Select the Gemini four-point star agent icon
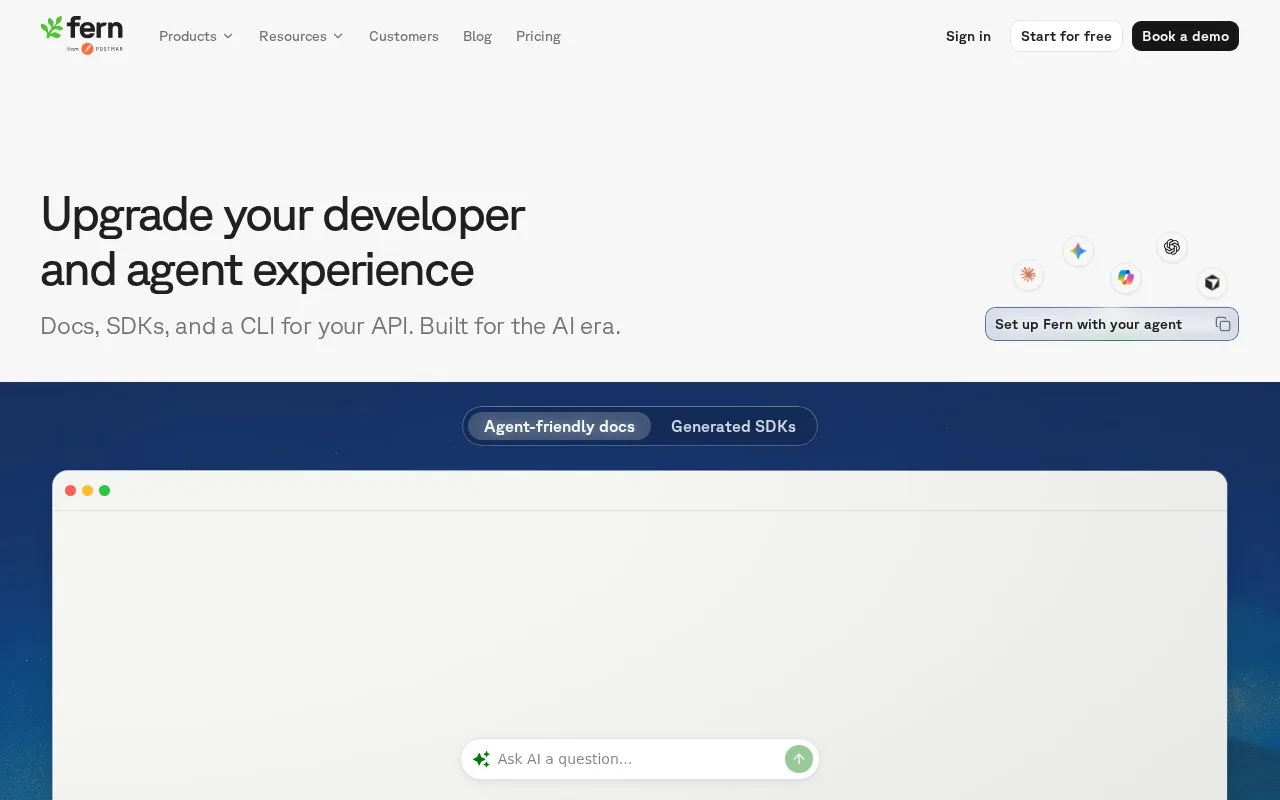Screen dimensions: 1280x800 tap(1078, 251)
